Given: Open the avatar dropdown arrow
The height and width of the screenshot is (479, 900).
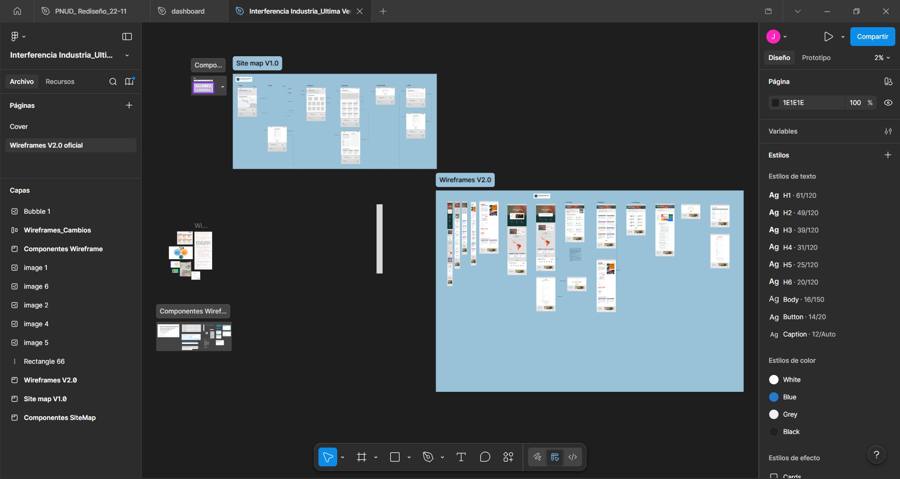Looking at the screenshot, I should [x=785, y=37].
